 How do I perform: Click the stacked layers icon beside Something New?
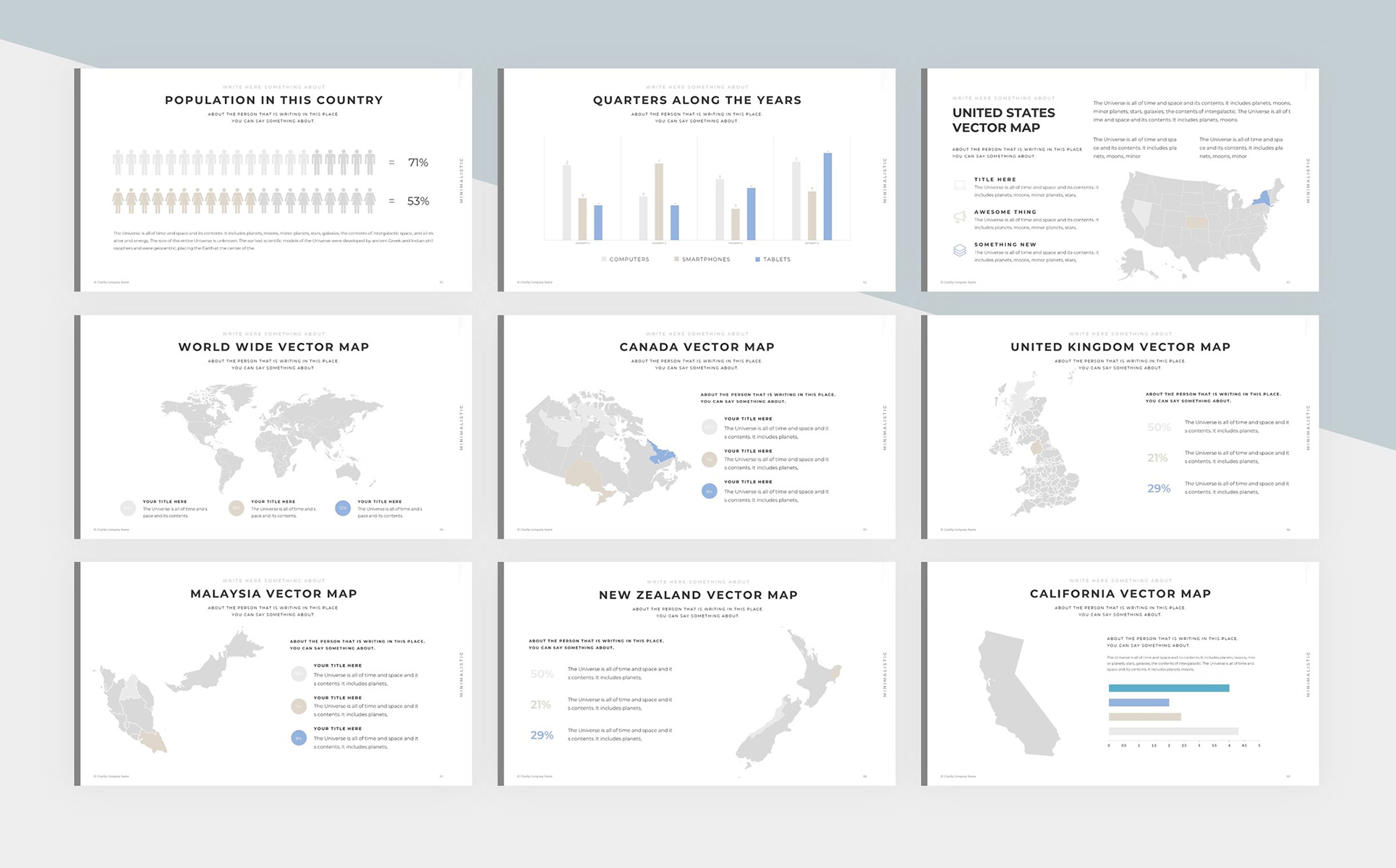(959, 250)
